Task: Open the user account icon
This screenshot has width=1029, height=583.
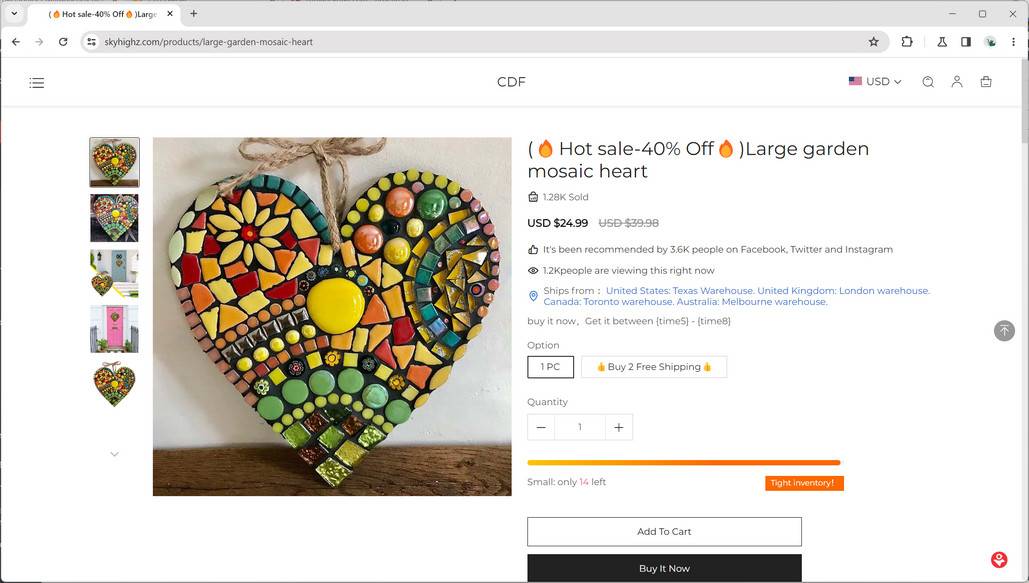Action: [957, 82]
